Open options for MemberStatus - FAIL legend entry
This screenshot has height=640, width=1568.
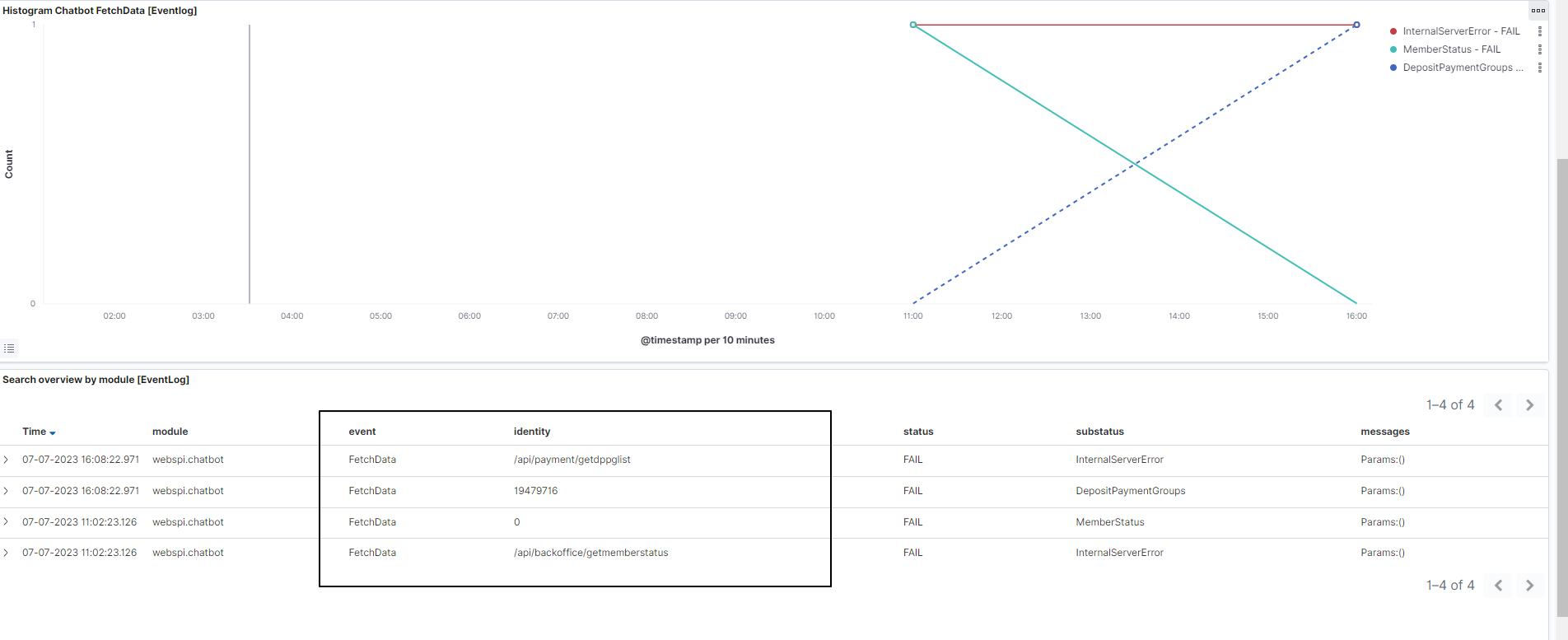1539,49
